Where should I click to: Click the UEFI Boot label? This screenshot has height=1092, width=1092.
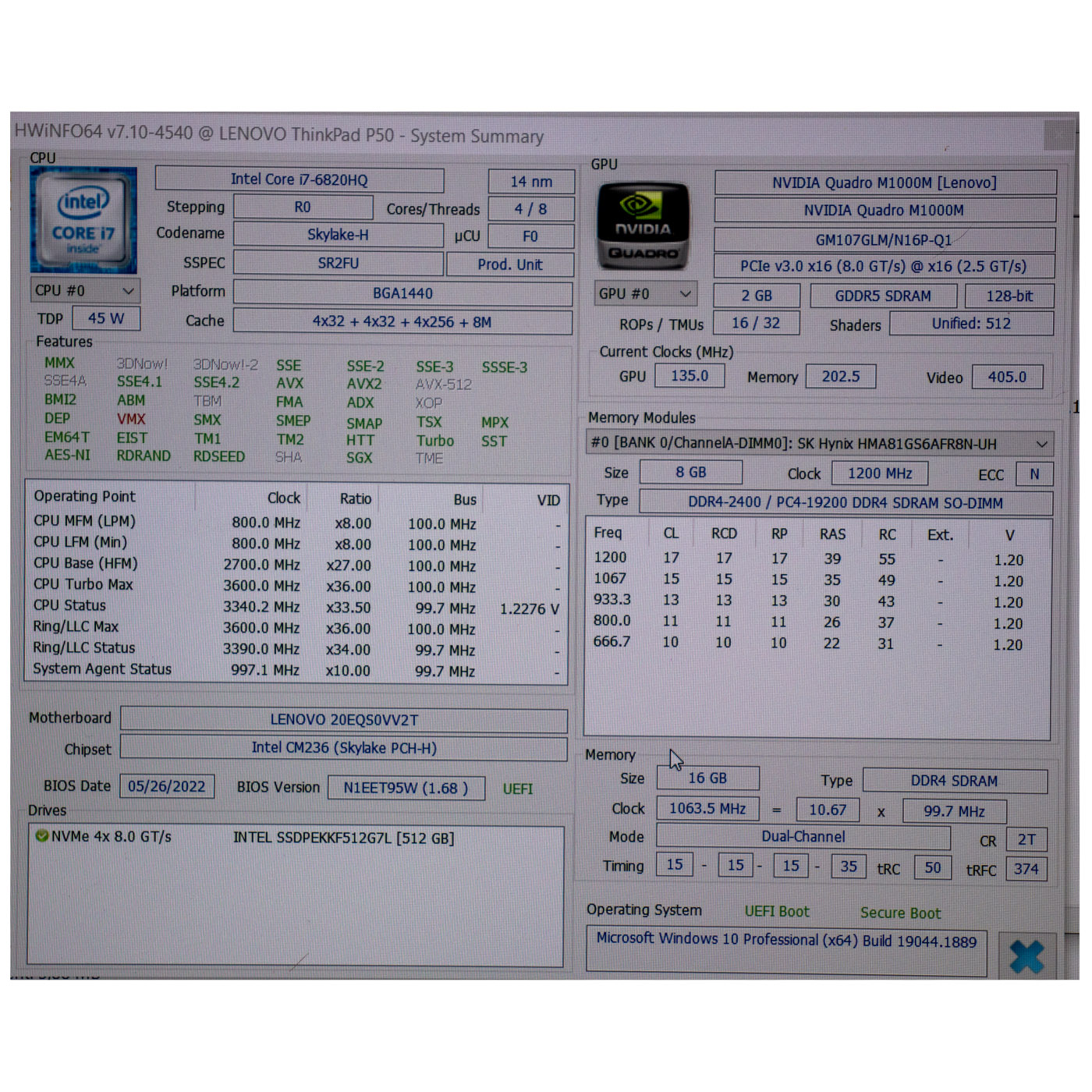tap(777, 912)
